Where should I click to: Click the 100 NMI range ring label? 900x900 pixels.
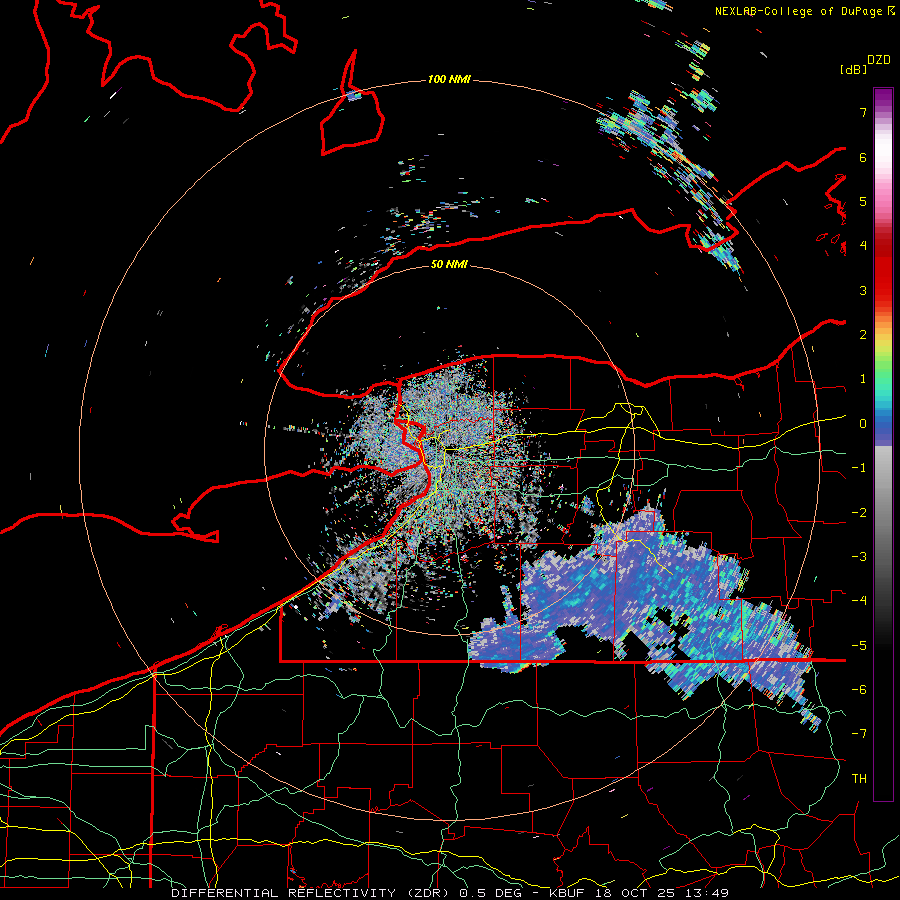(x=449, y=79)
